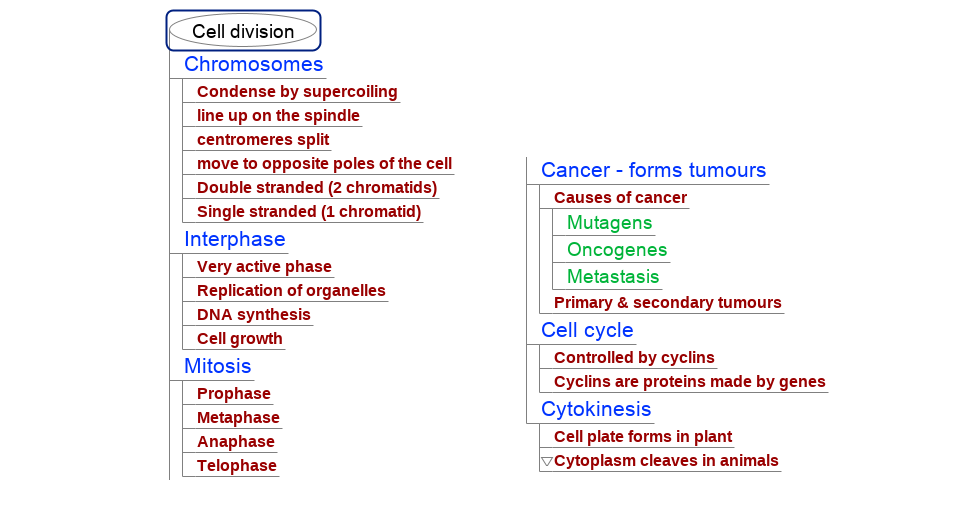Click the green Metastasis node
Viewport: 971px width, 508px height.
pos(613,276)
